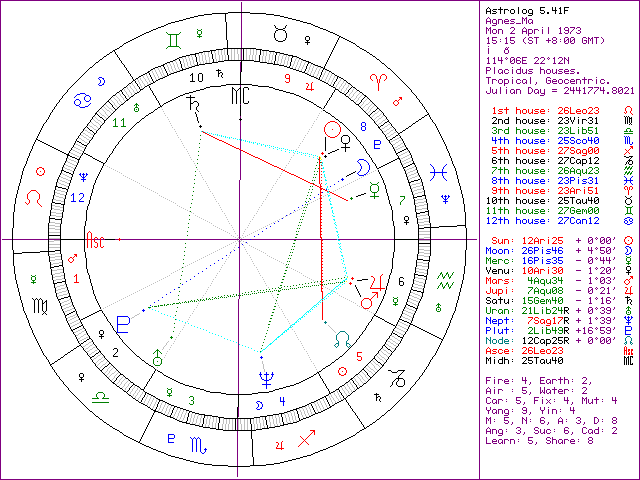The width and height of the screenshot is (640, 480).
Task: Select the Sun symbol in the chart wheel
Action: coord(331,130)
